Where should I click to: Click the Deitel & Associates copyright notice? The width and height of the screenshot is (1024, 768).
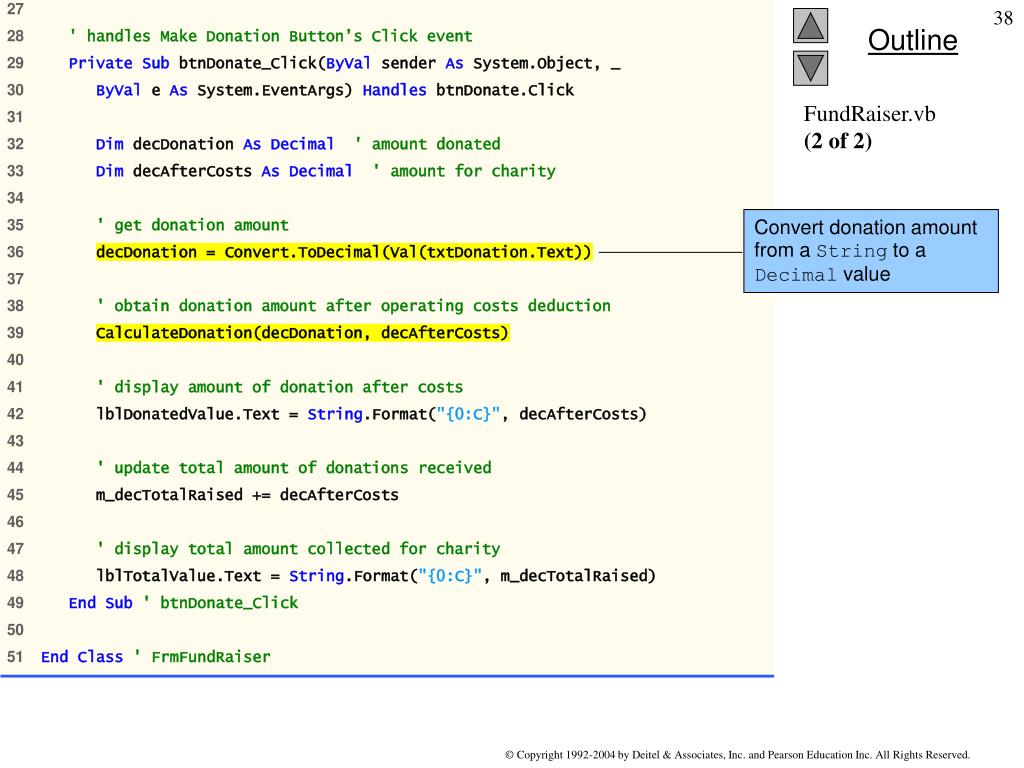tap(737, 755)
